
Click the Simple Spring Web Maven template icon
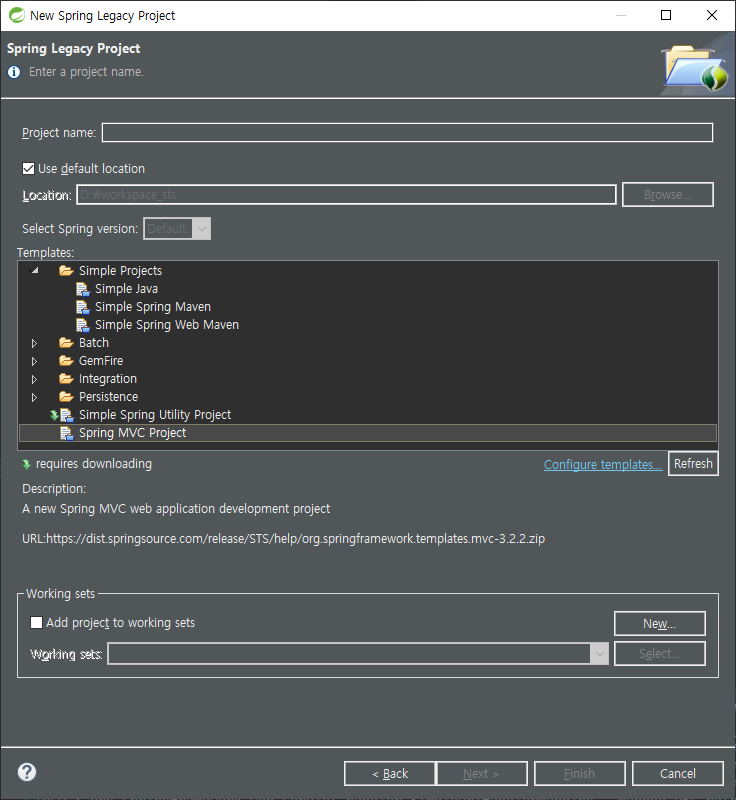[83, 325]
